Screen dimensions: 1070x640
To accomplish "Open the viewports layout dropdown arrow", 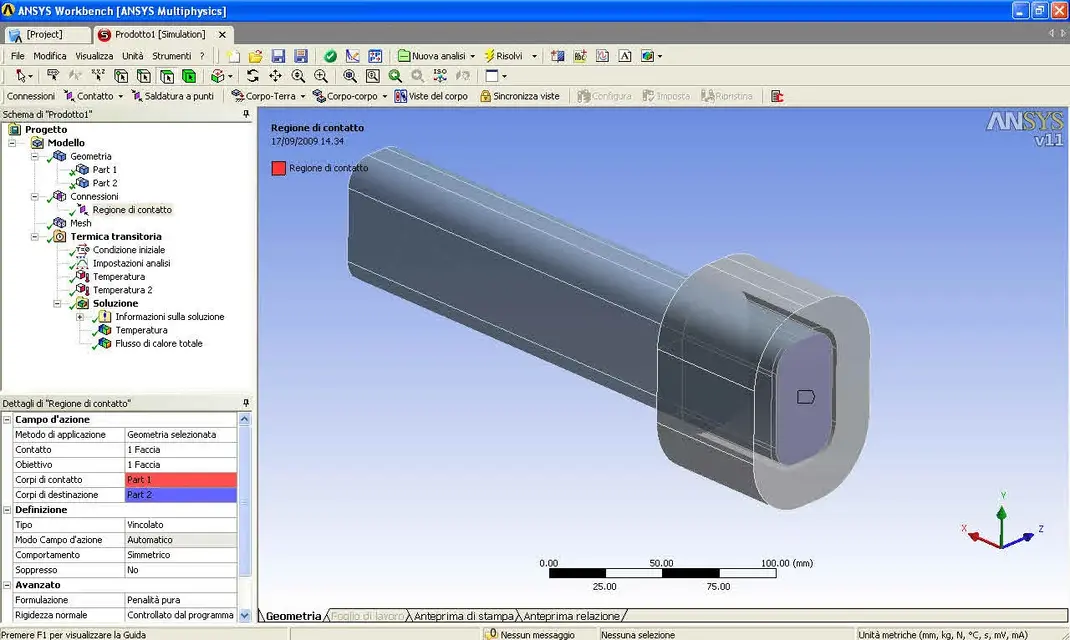I will click(504, 76).
